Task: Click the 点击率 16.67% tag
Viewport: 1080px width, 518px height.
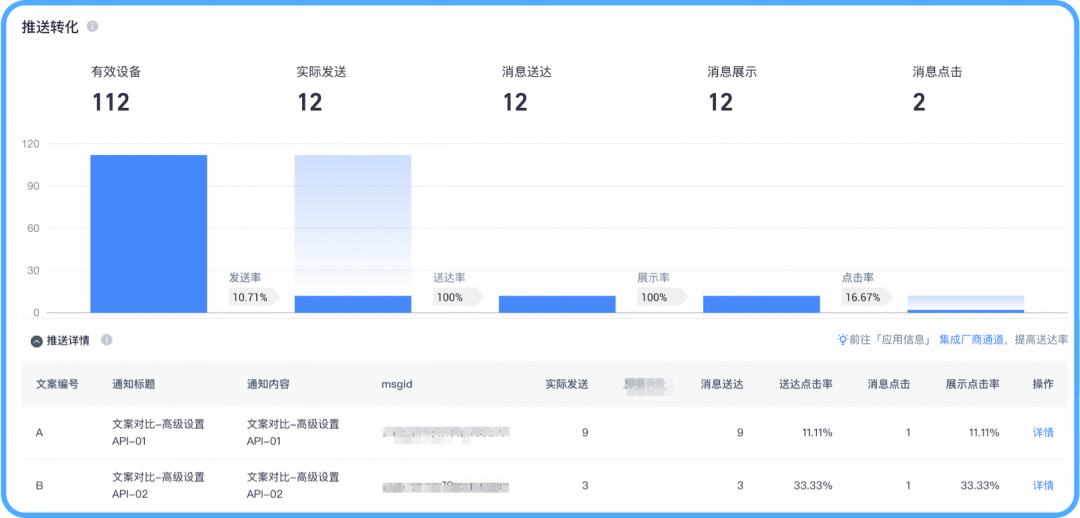Action: pos(866,298)
